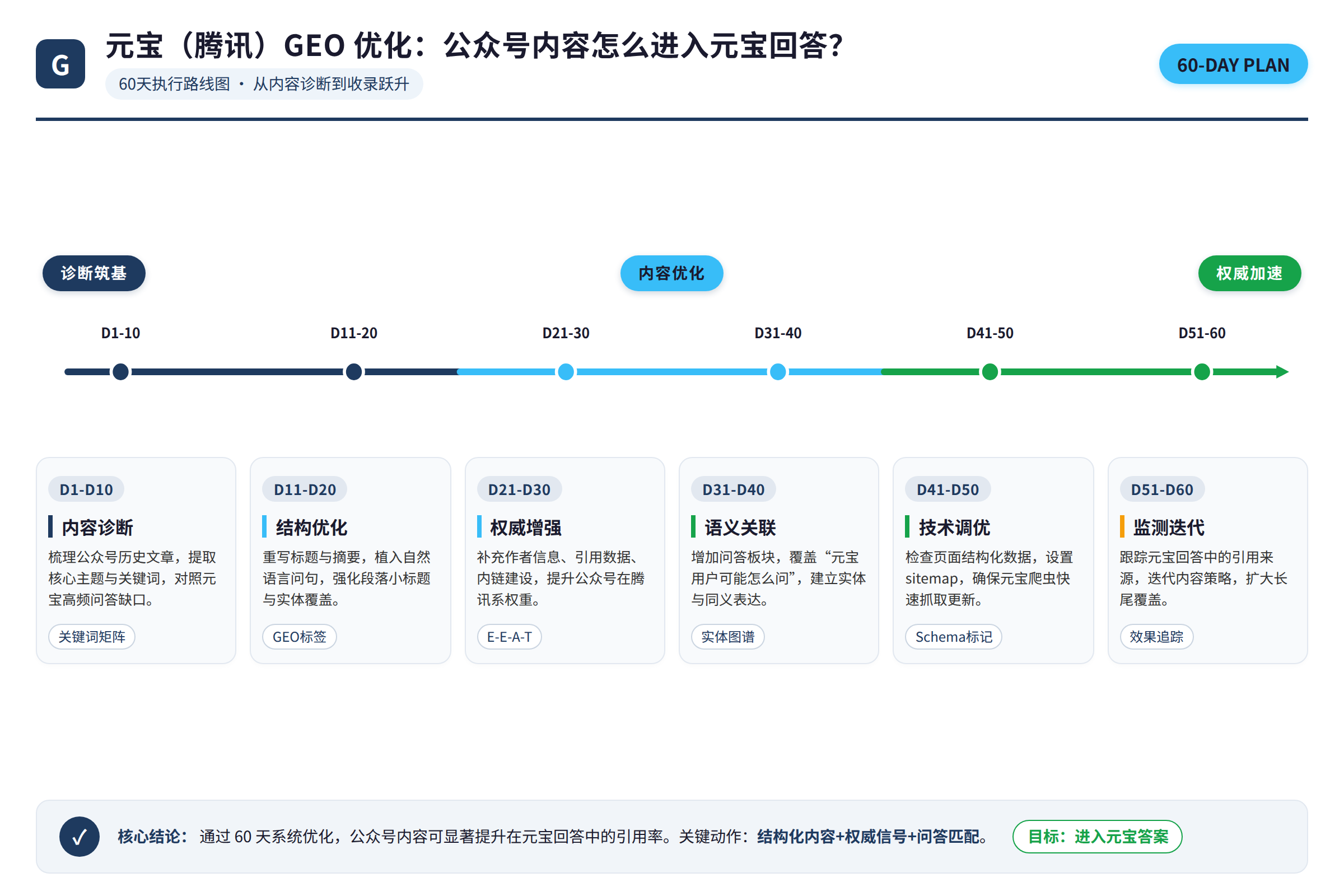Click the 关键词矩阵 tag
The image size is (1344, 896).
click(92, 637)
